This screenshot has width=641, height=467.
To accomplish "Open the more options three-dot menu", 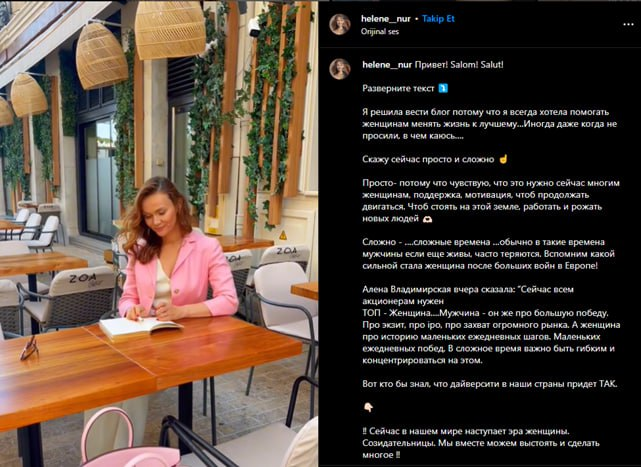I will [628, 25].
